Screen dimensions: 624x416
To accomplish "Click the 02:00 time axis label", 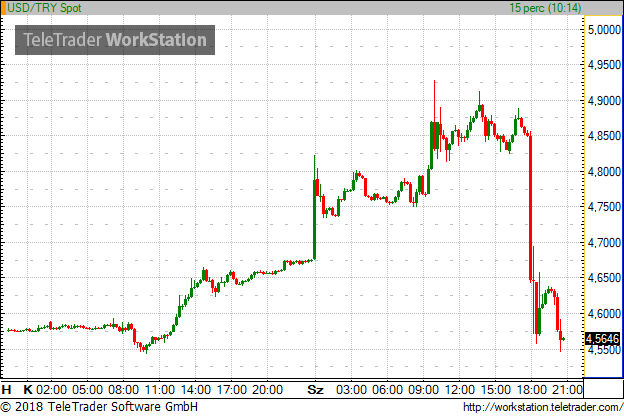I will 52,389.
